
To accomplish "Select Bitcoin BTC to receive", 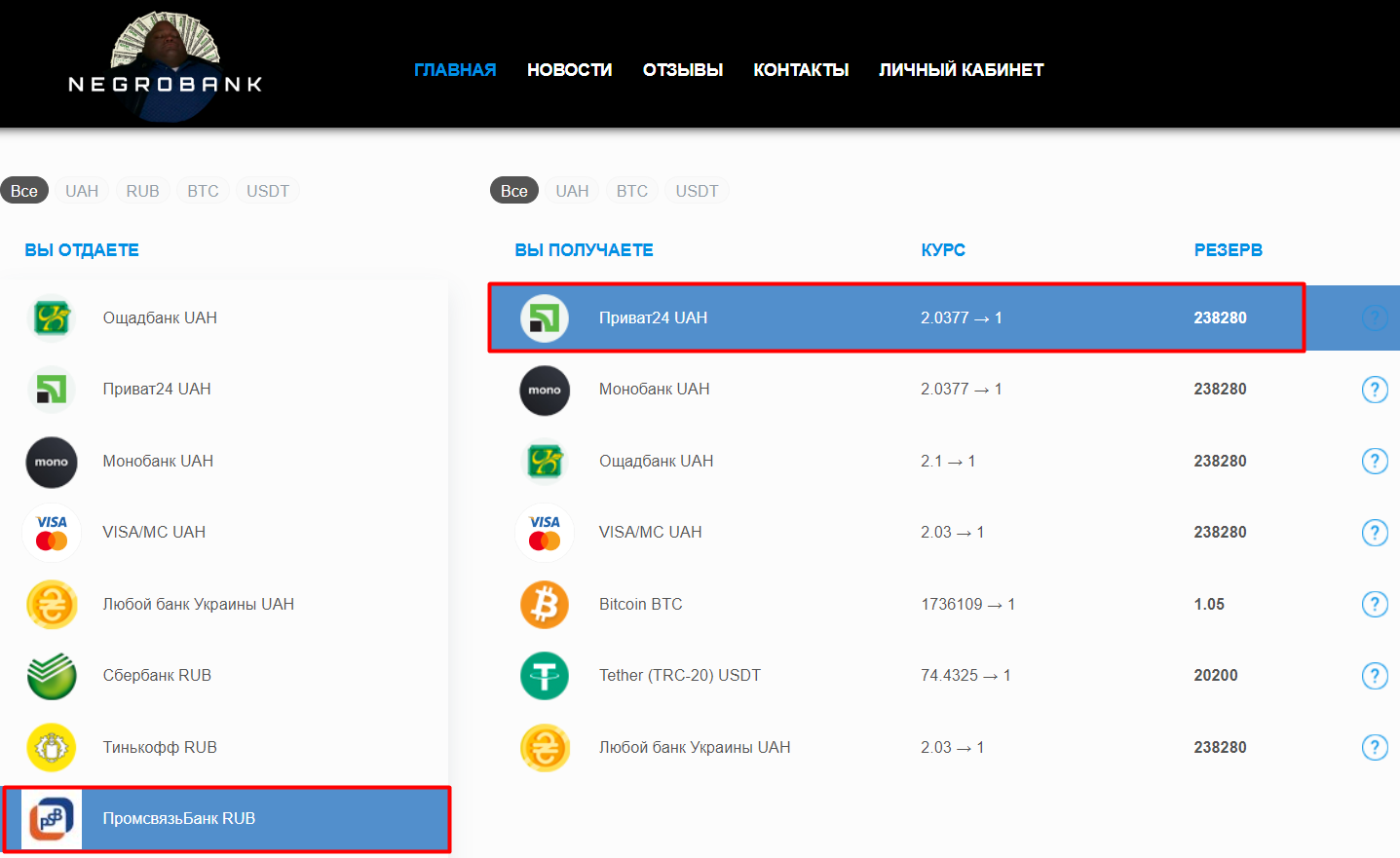I will click(x=944, y=605).
